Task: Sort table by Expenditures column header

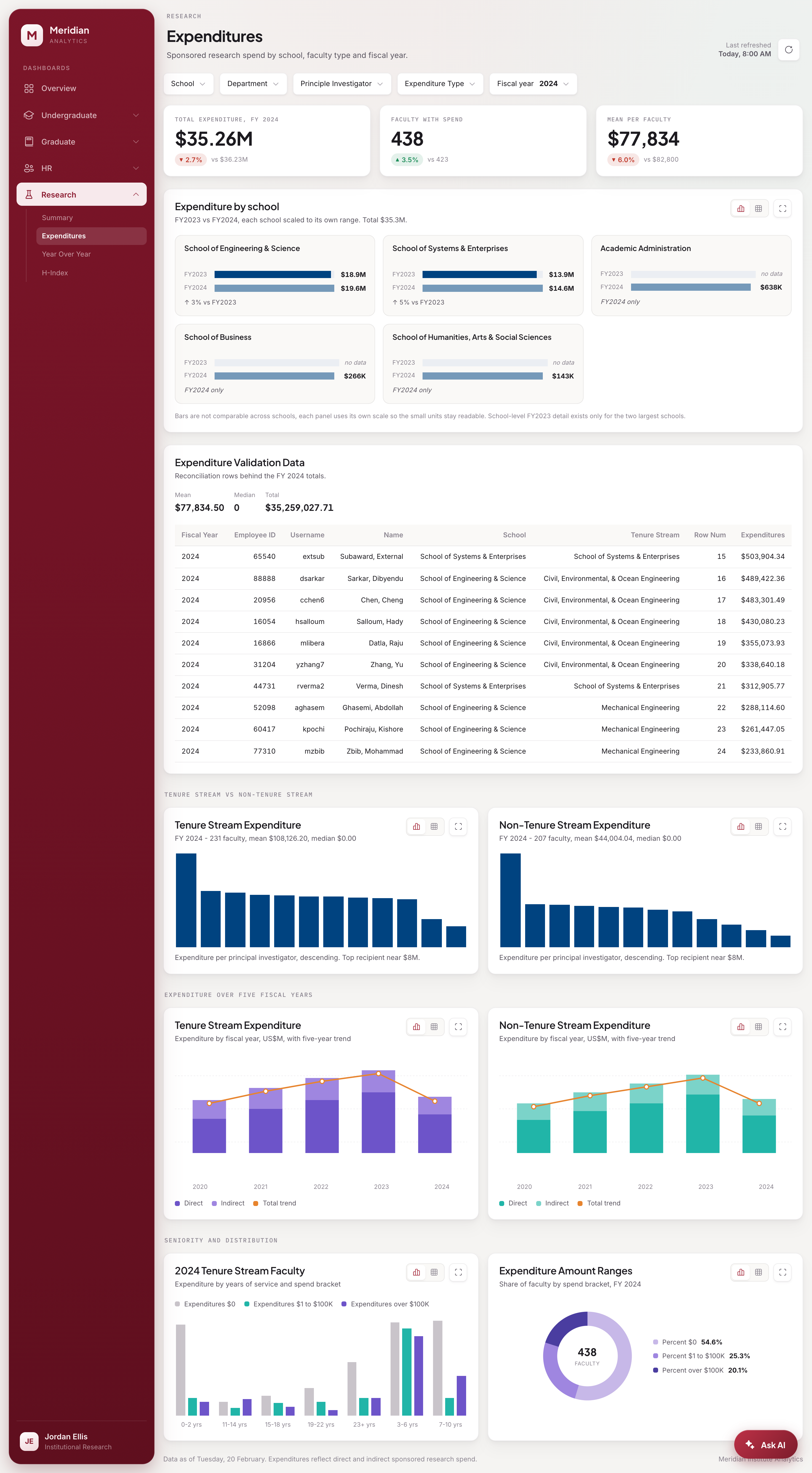Action: point(762,535)
